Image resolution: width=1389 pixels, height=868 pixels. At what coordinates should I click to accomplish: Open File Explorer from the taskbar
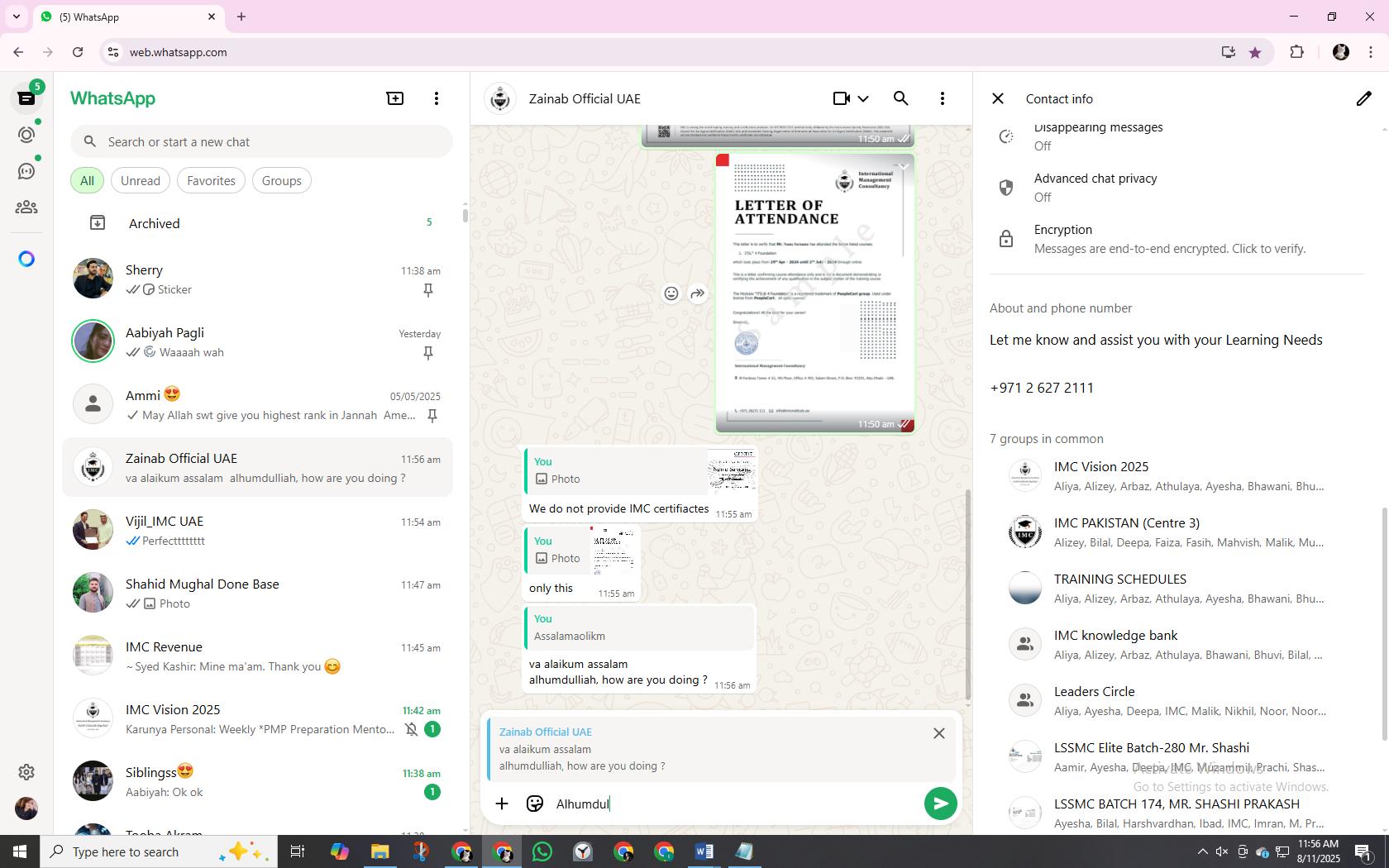[380, 851]
